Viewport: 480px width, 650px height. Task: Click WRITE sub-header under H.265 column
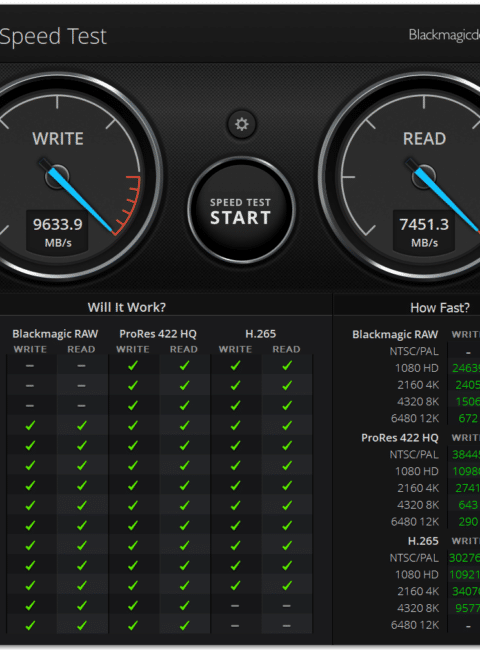235,349
